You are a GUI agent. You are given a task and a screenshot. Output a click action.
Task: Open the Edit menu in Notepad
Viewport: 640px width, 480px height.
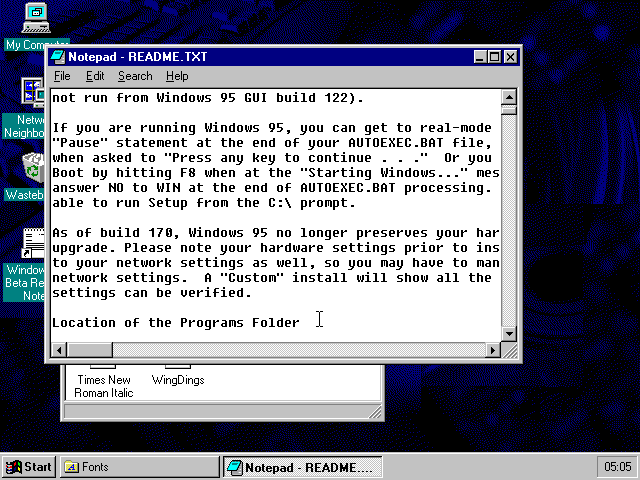tap(95, 76)
